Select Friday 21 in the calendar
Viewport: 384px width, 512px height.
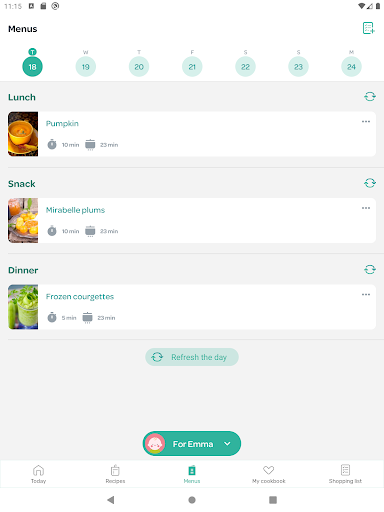point(192,67)
